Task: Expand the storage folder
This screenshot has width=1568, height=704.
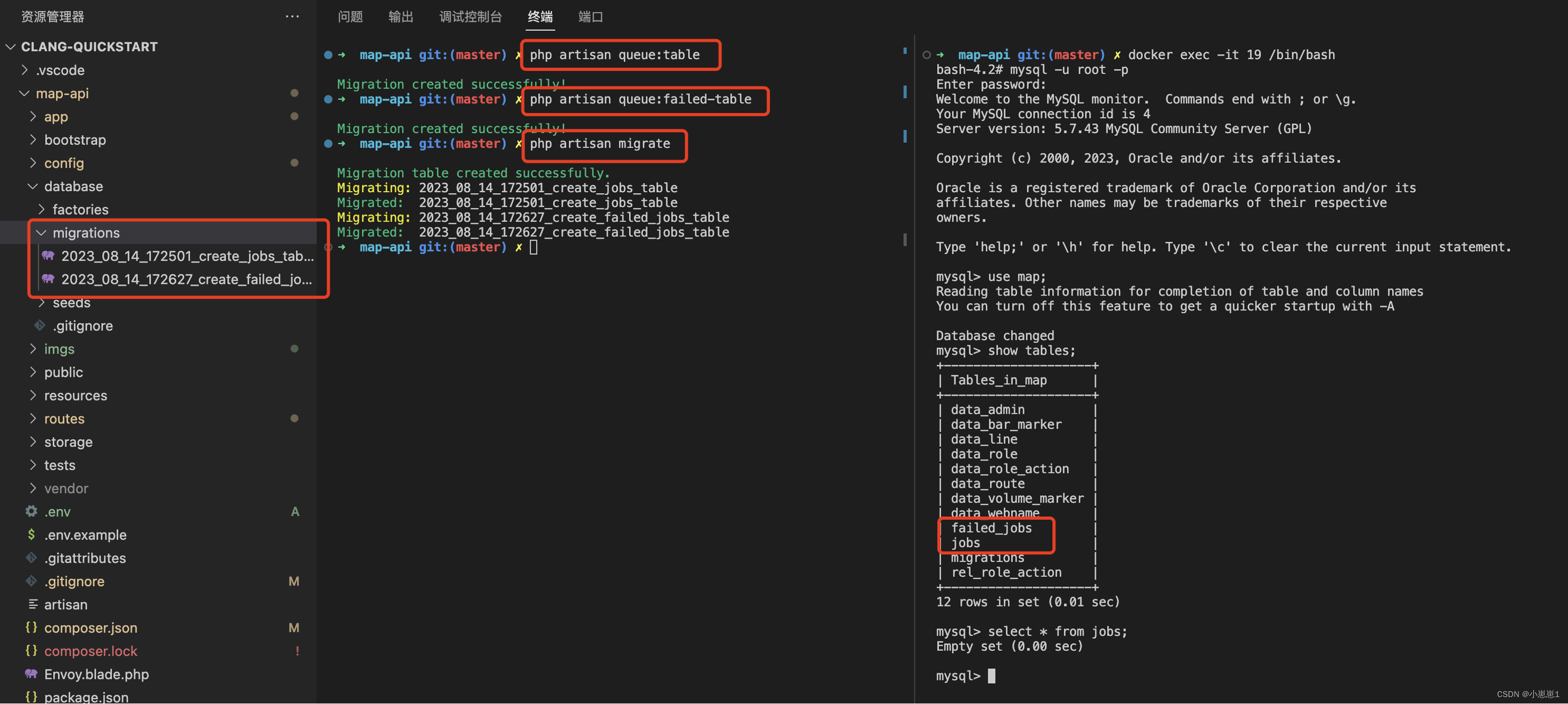Action: pyautogui.click(x=33, y=441)
